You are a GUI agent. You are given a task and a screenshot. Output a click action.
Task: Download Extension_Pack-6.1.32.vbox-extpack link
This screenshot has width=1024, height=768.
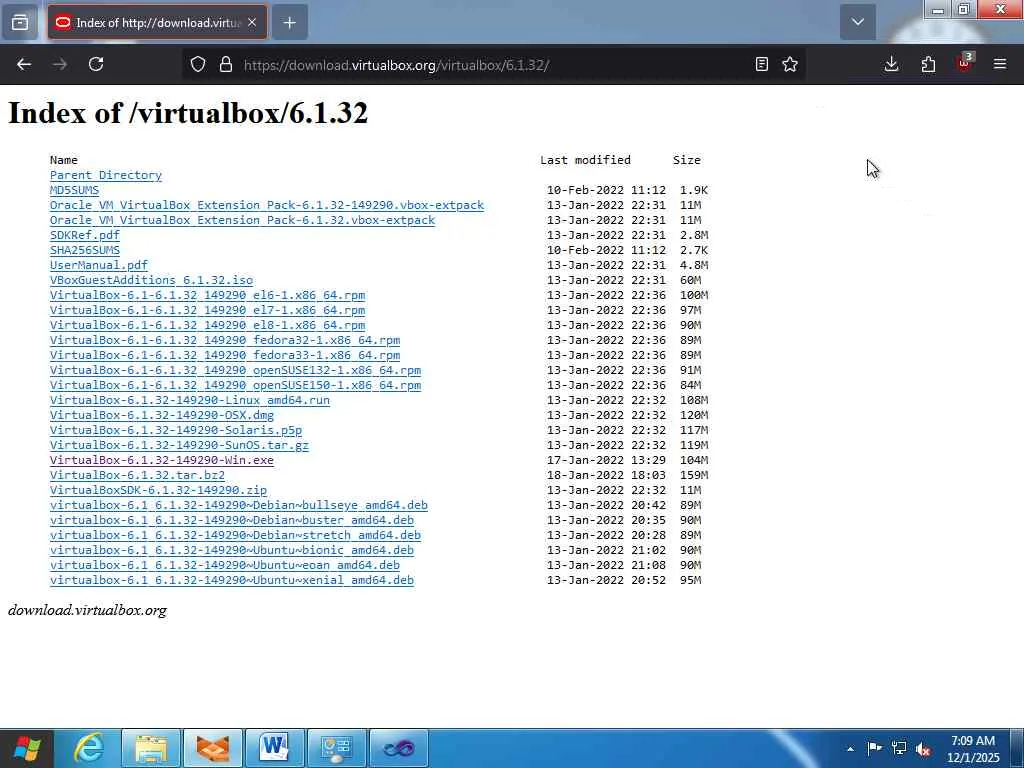[242, 220]
